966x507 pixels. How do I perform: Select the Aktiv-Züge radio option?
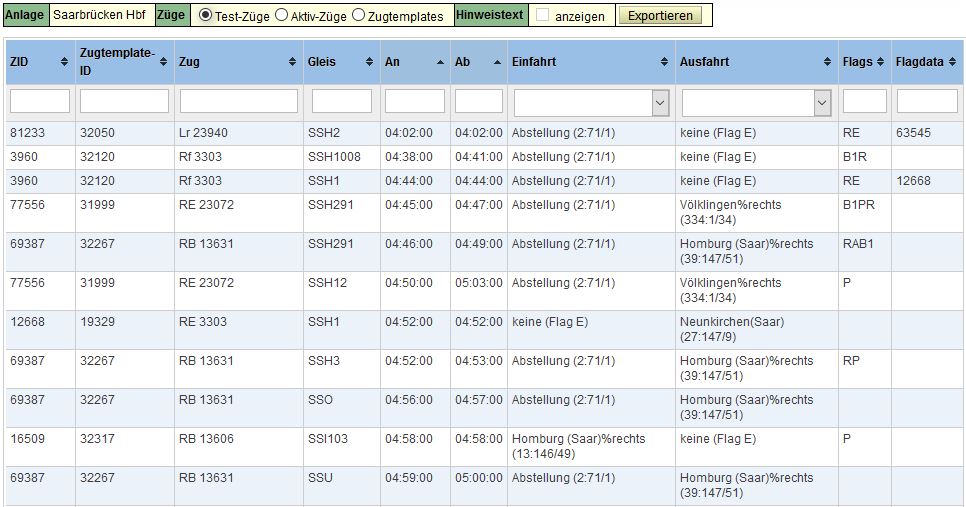[x=281, y=16]
